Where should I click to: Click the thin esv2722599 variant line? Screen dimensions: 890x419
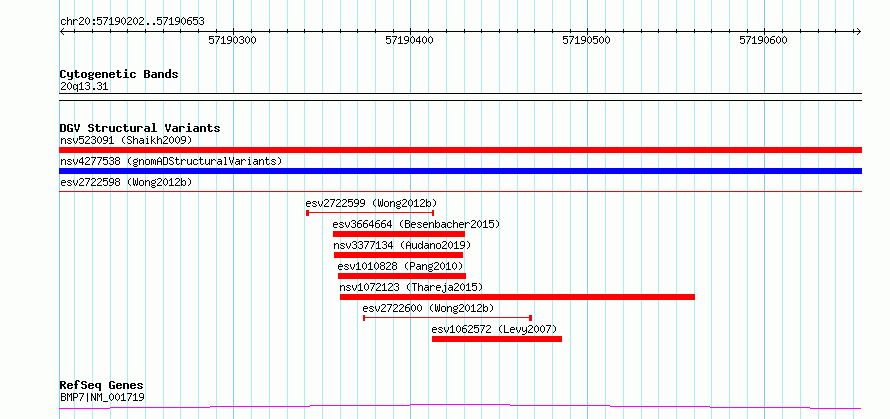(370, 213)
